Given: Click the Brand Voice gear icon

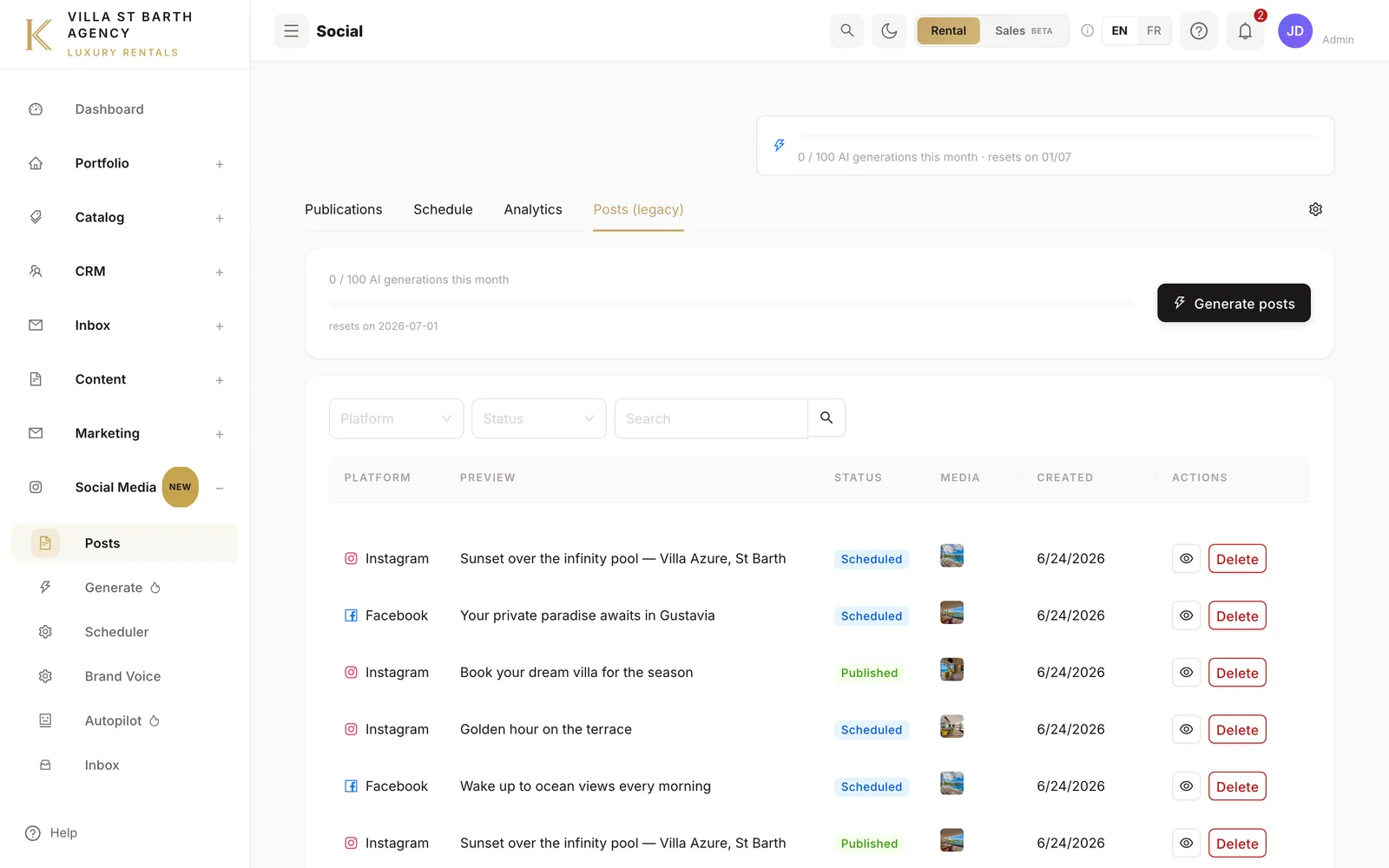Looking at the screenshot, I should [45, 676].
